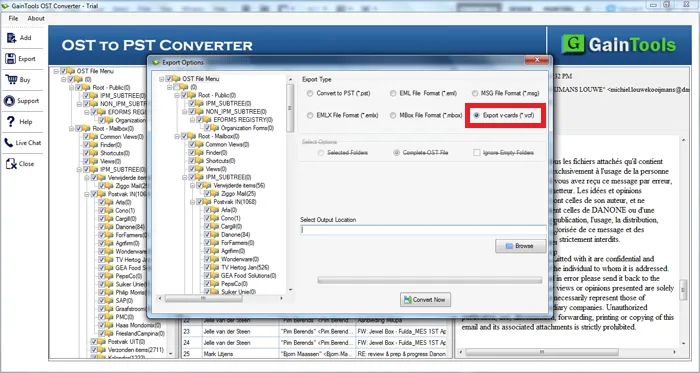Click the Browse button

(x=521, y=246)
